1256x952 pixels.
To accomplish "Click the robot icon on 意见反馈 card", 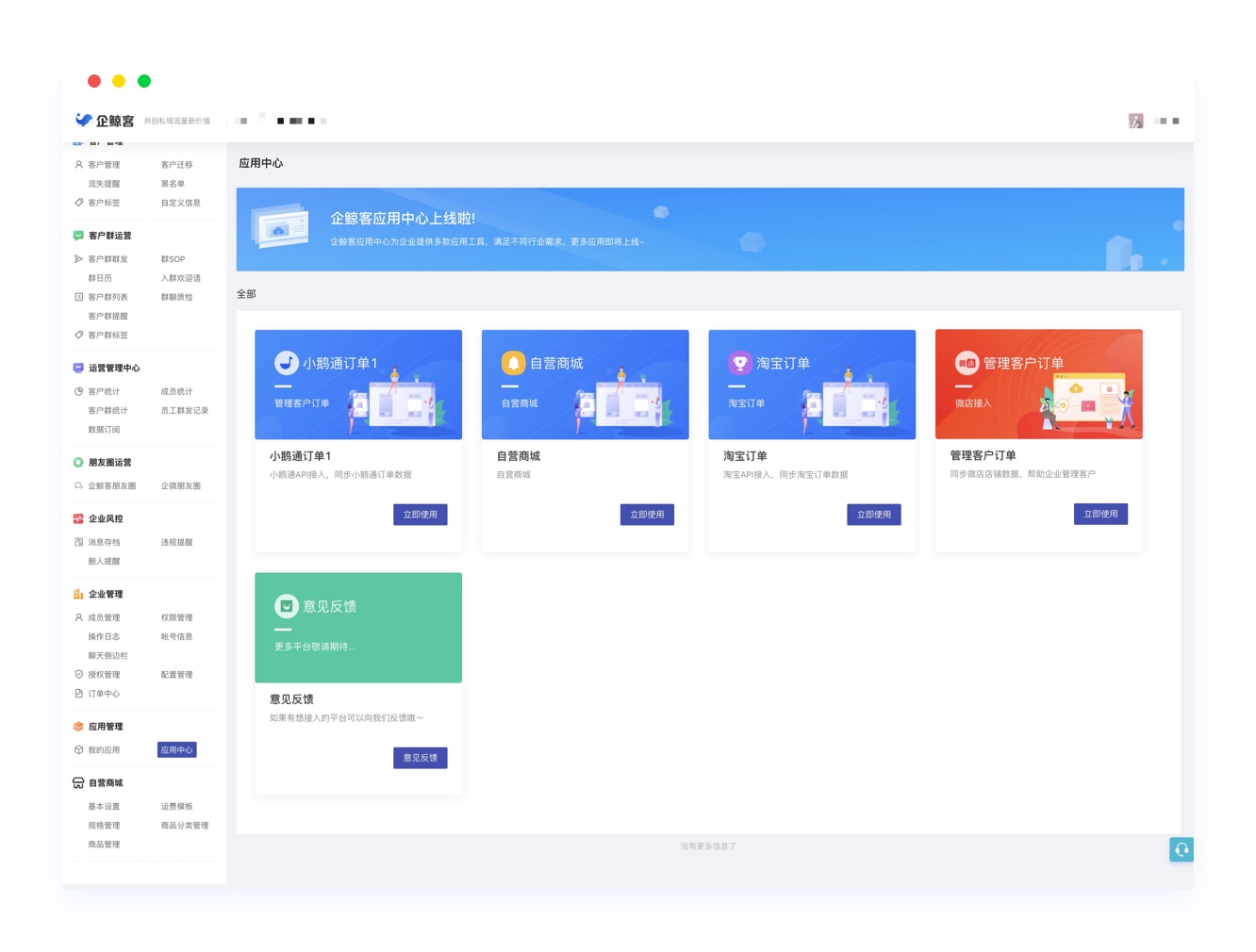I will (x=286, y=606).
